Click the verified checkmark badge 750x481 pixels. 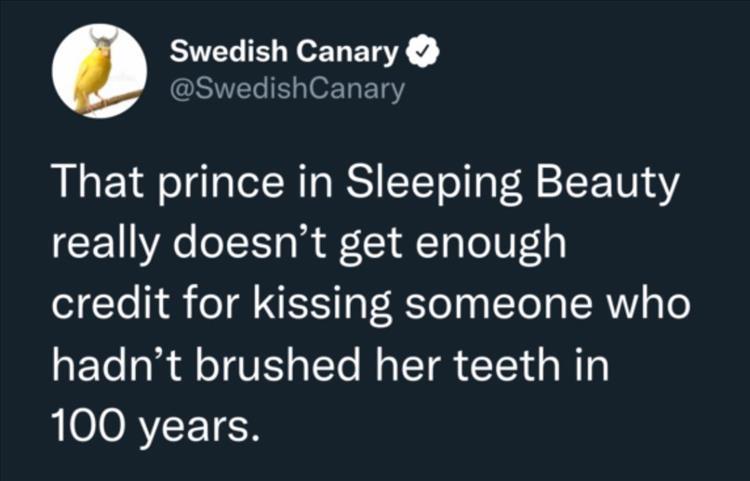[420, 50]
